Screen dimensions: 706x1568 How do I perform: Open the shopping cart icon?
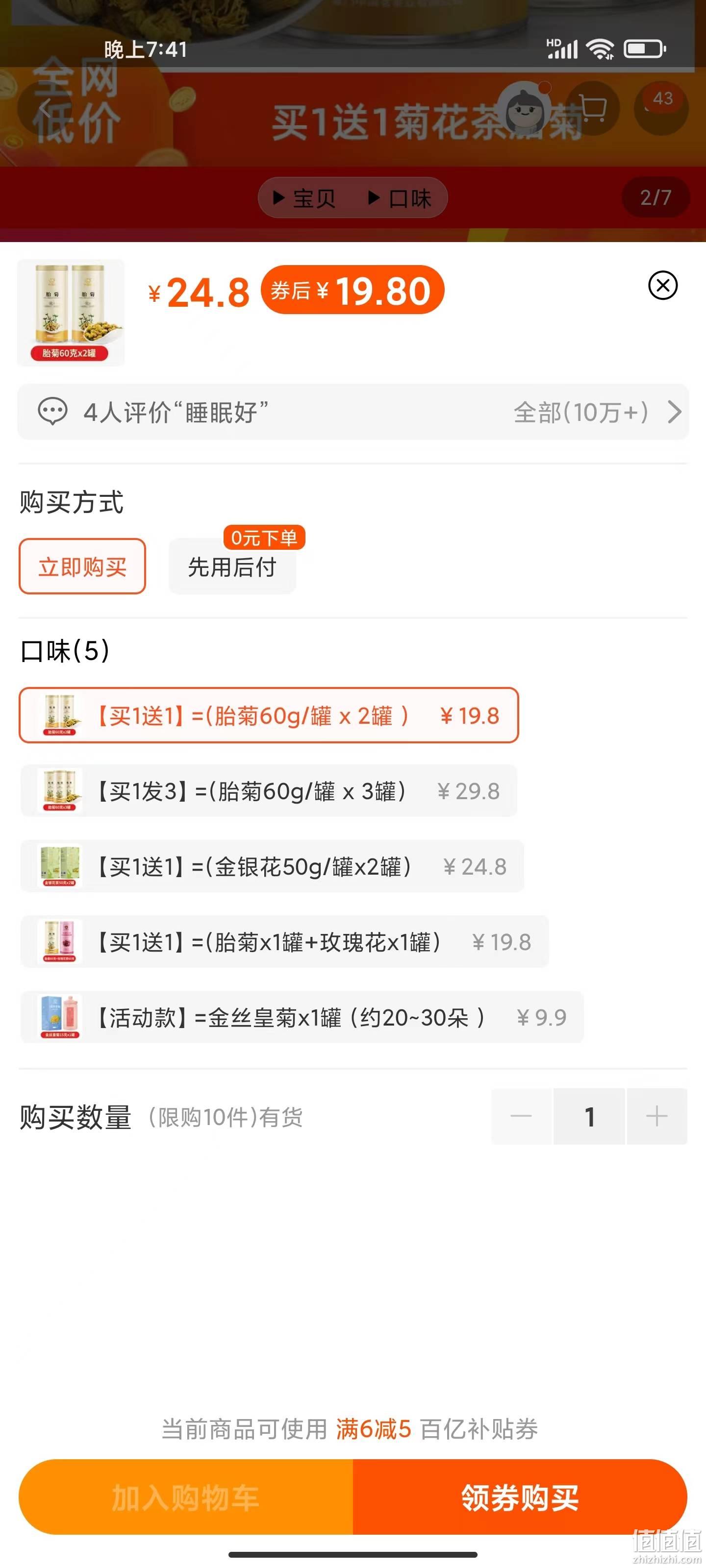[x=593, y=108]
